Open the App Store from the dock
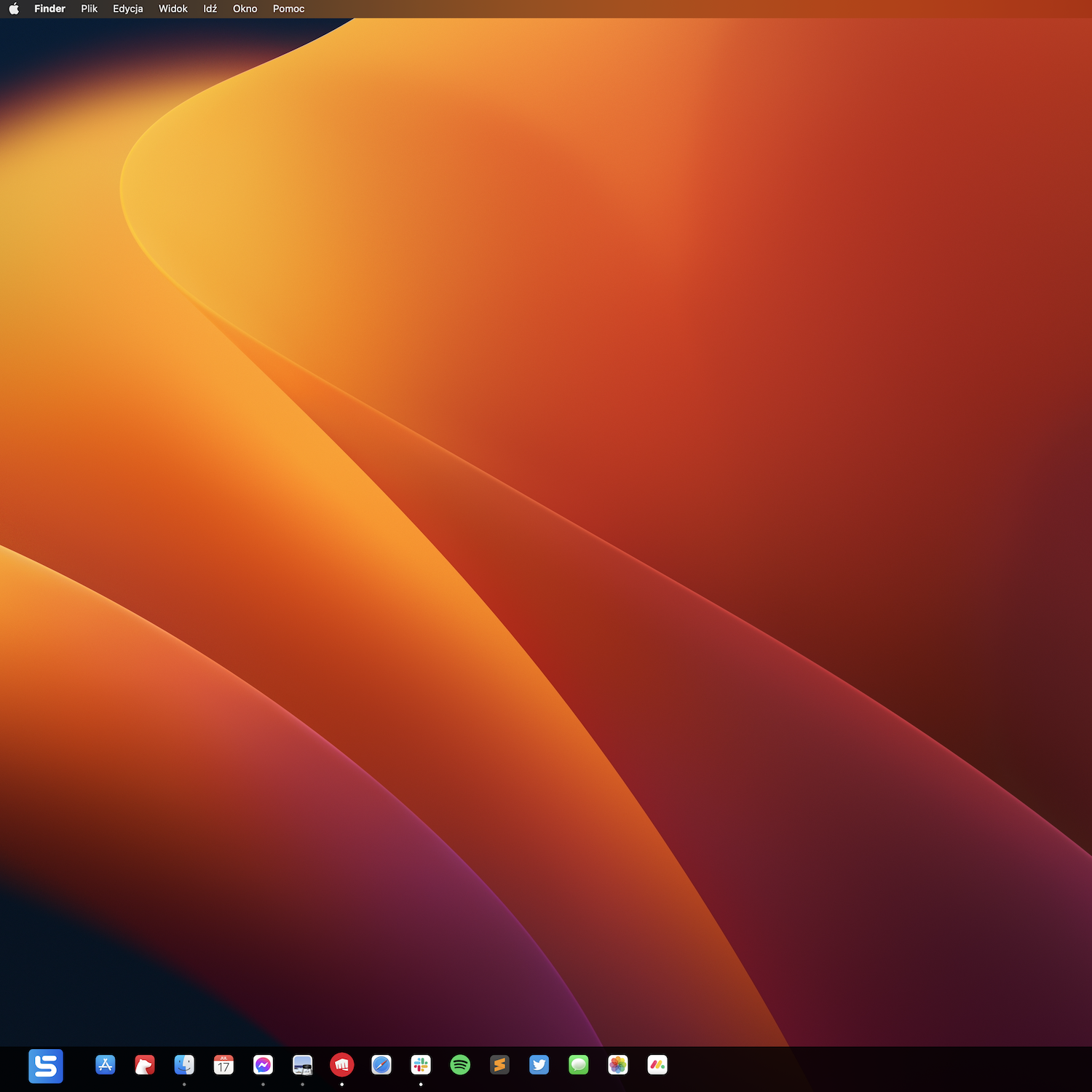The height and width of the screenshot is (1092, 1092). tap(106, 1065)
